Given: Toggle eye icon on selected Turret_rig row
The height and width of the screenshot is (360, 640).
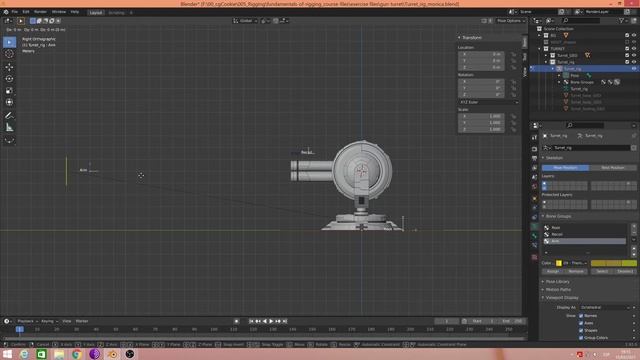Looking at the screenshot, I should 634,69.
